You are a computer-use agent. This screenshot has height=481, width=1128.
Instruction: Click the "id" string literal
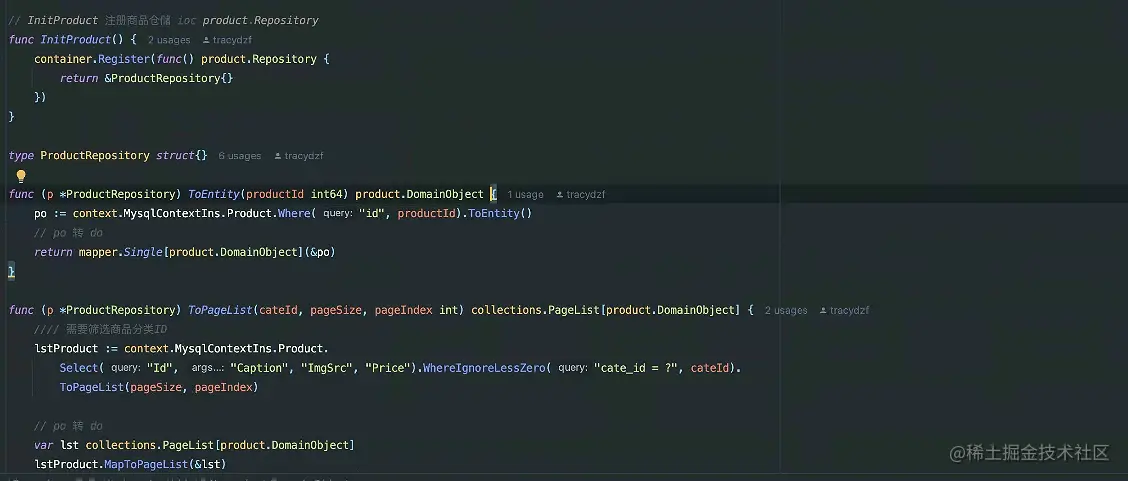click(372, 214)
